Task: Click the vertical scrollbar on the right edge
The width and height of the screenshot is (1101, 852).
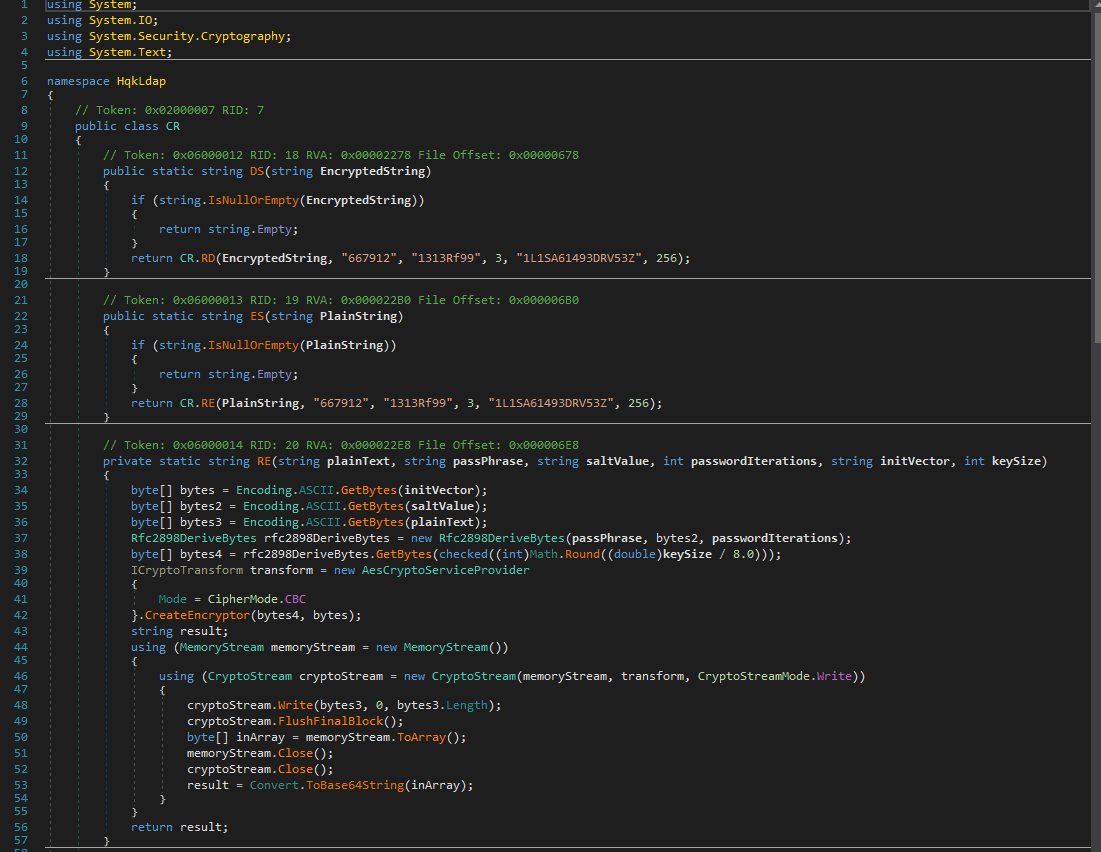Action: pos(1096,180)
